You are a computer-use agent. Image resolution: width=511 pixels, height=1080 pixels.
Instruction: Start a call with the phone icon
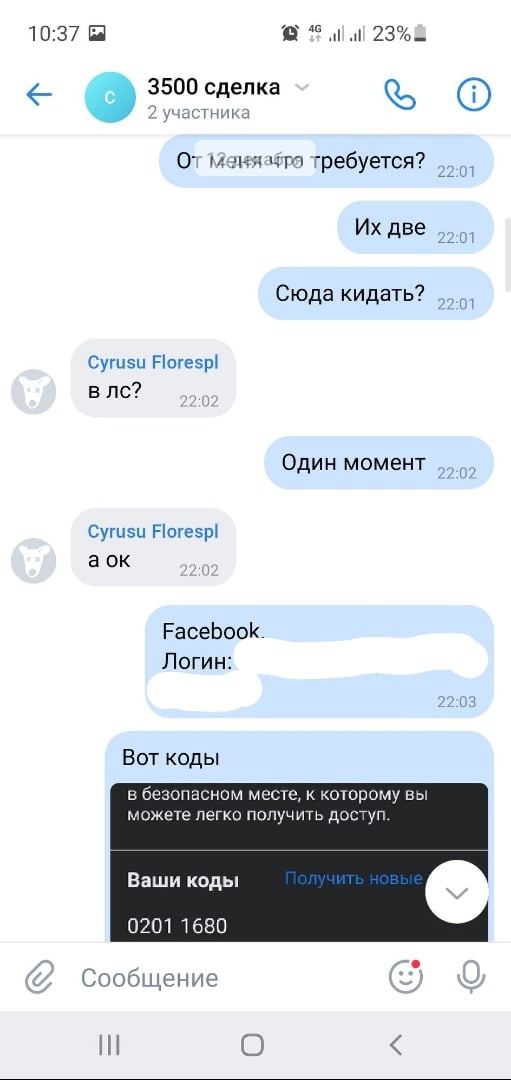coord(399,95)
